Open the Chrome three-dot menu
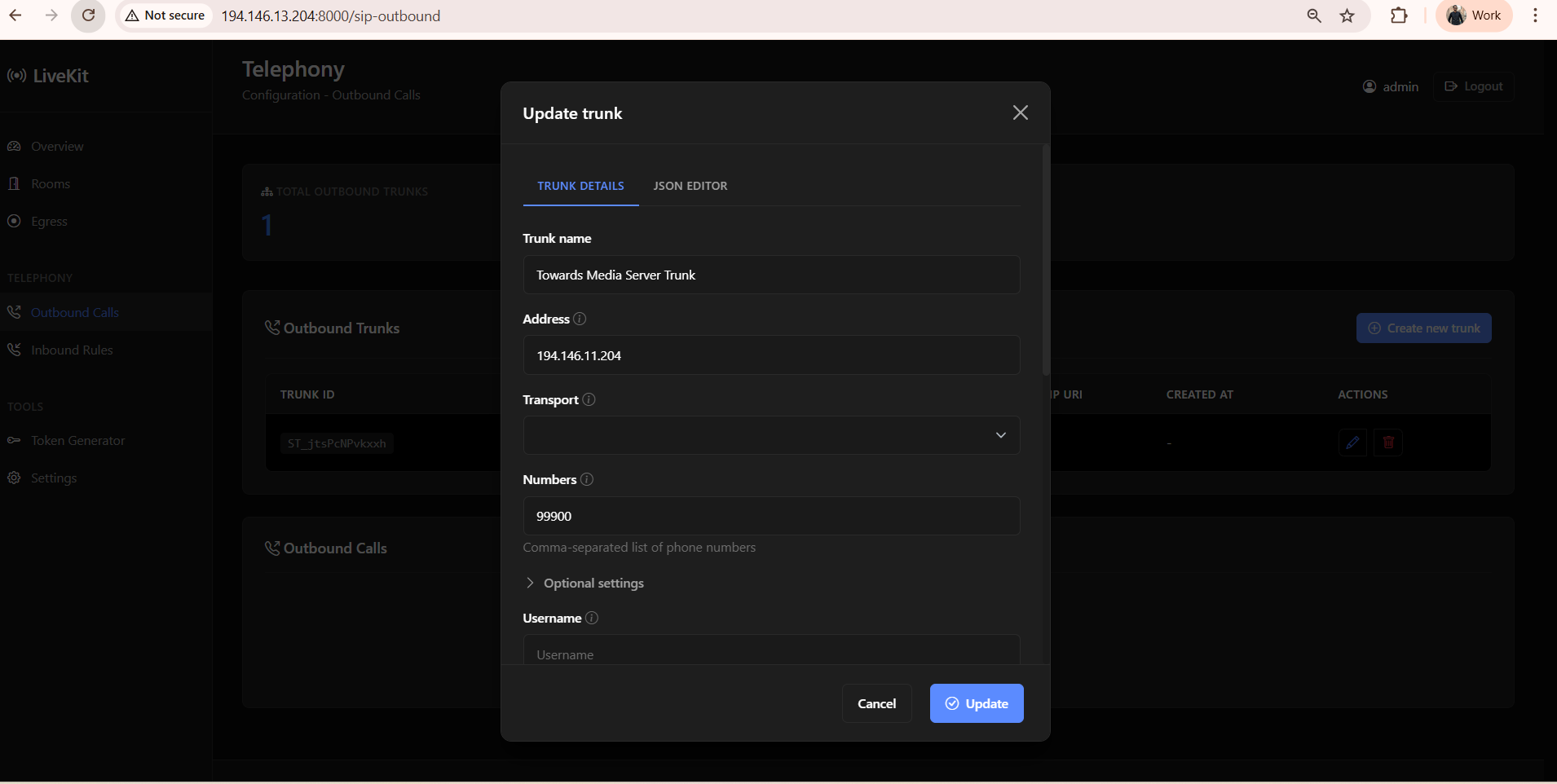The image size is (1557, 784). click(1535, 15)
